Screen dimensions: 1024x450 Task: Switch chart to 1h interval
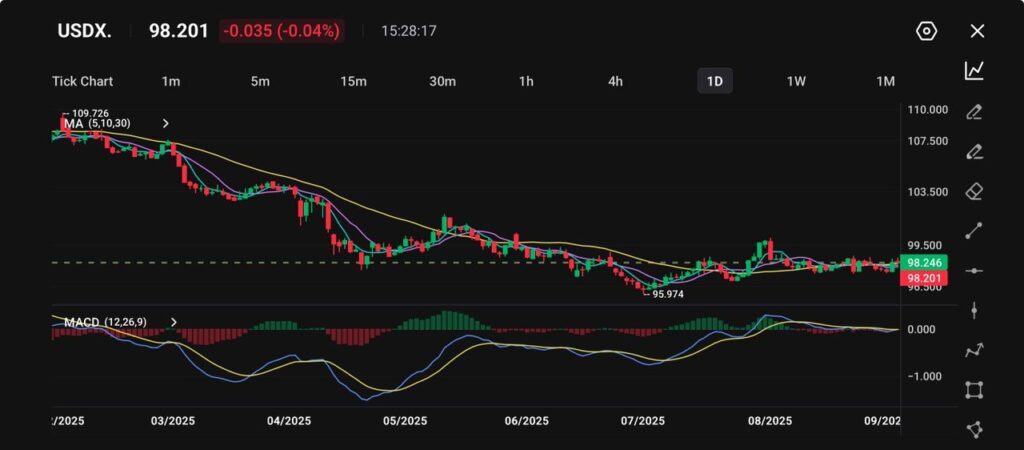pos(526,81)
